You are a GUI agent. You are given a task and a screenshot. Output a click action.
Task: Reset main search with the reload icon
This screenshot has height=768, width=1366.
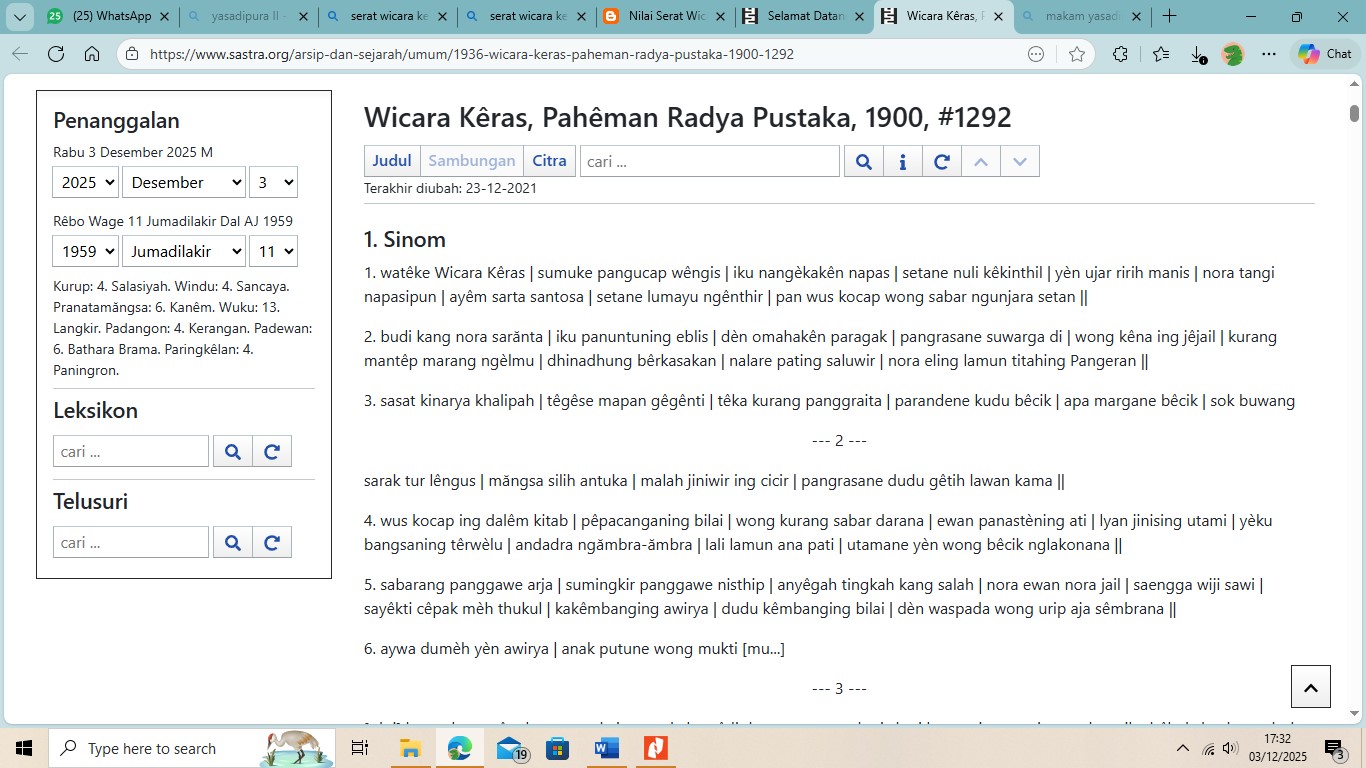tap(942, 161)
